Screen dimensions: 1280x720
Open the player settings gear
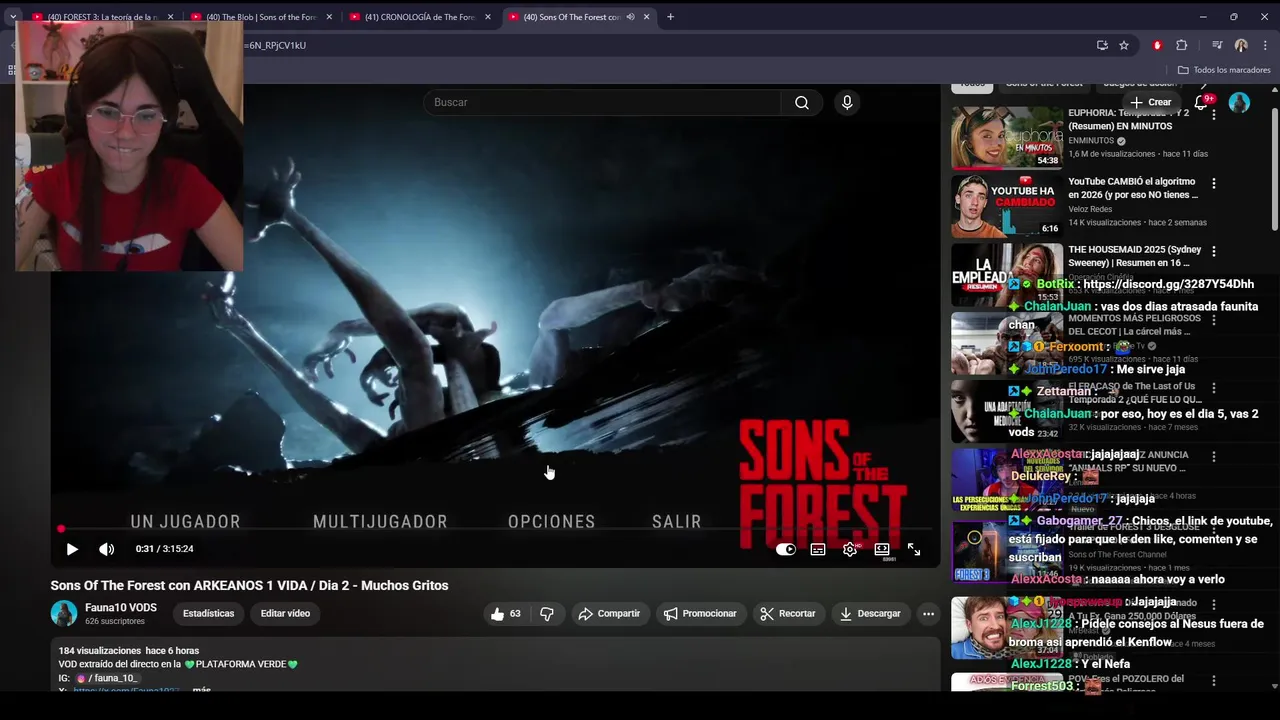[850, 549]
